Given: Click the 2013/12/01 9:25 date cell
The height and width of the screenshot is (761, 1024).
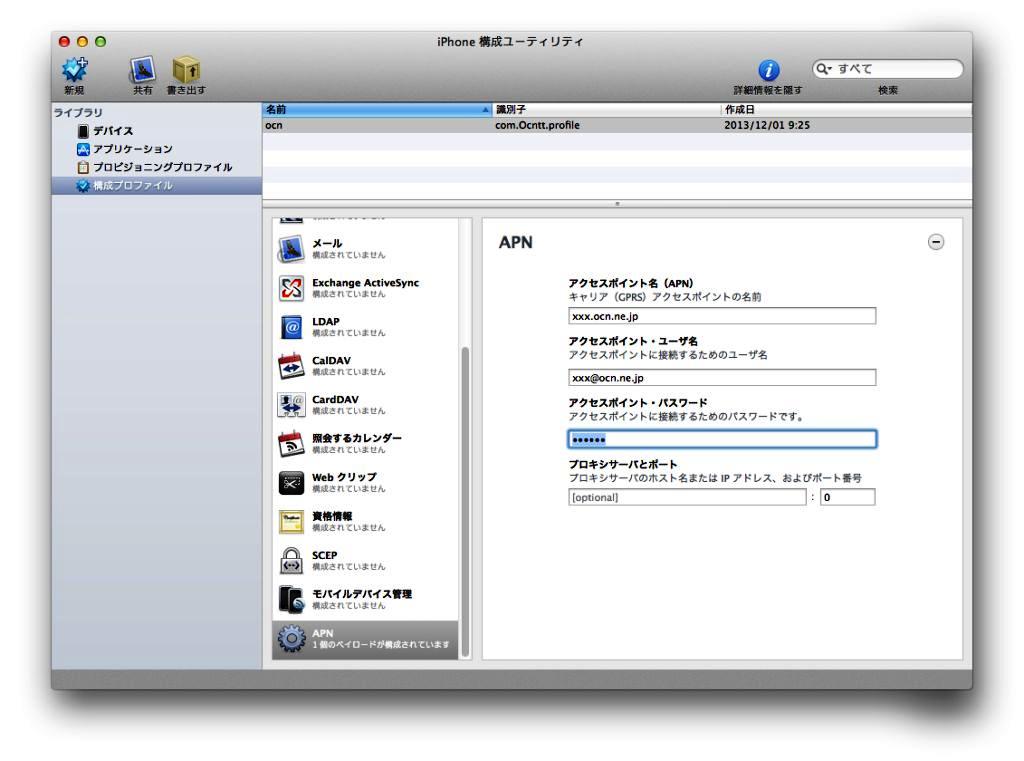Looking at the screenshot, I should pyautogui.click(x=767, y=125).
